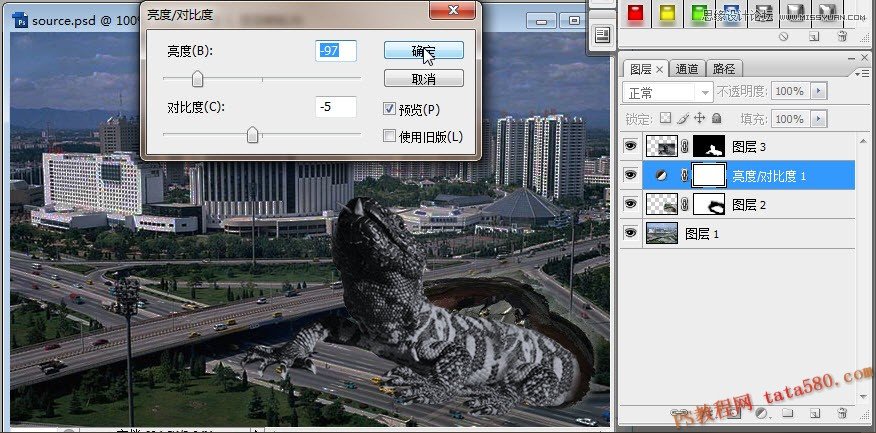Lock layer position with the move lock icon

tap(699, 118)
